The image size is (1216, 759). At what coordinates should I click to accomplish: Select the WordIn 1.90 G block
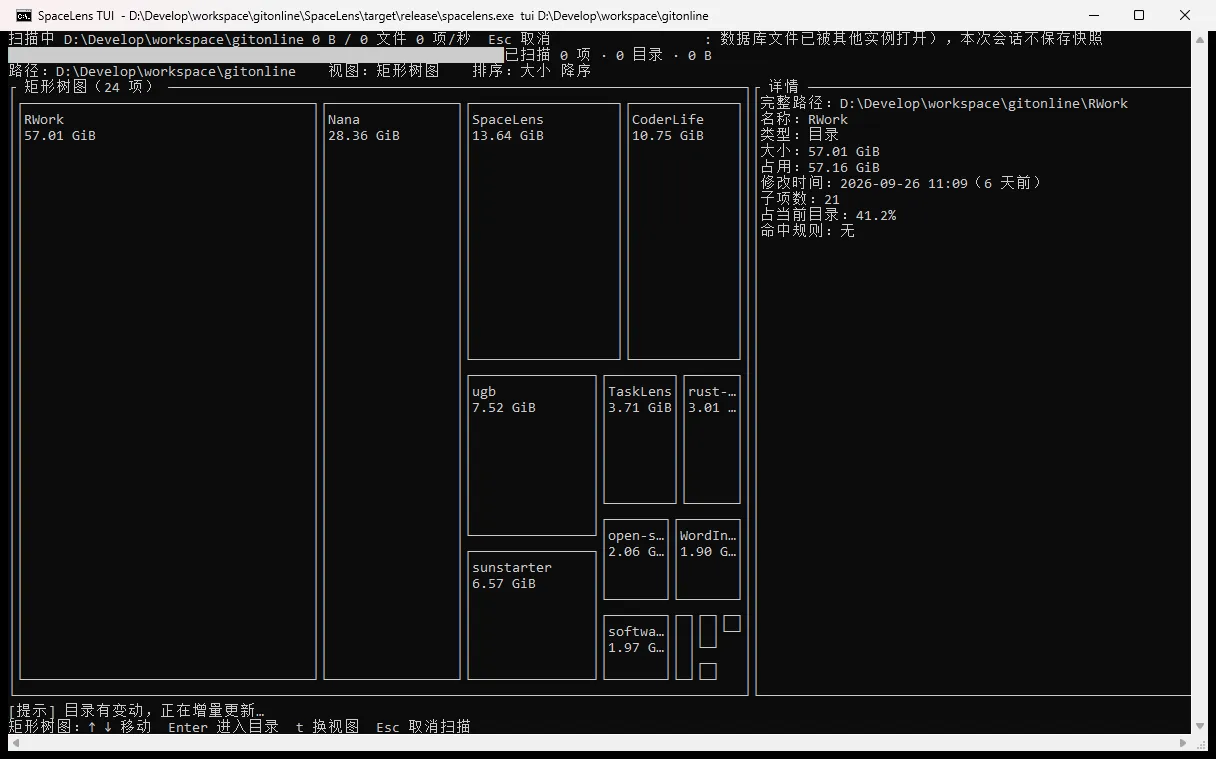tap(708, 559)
